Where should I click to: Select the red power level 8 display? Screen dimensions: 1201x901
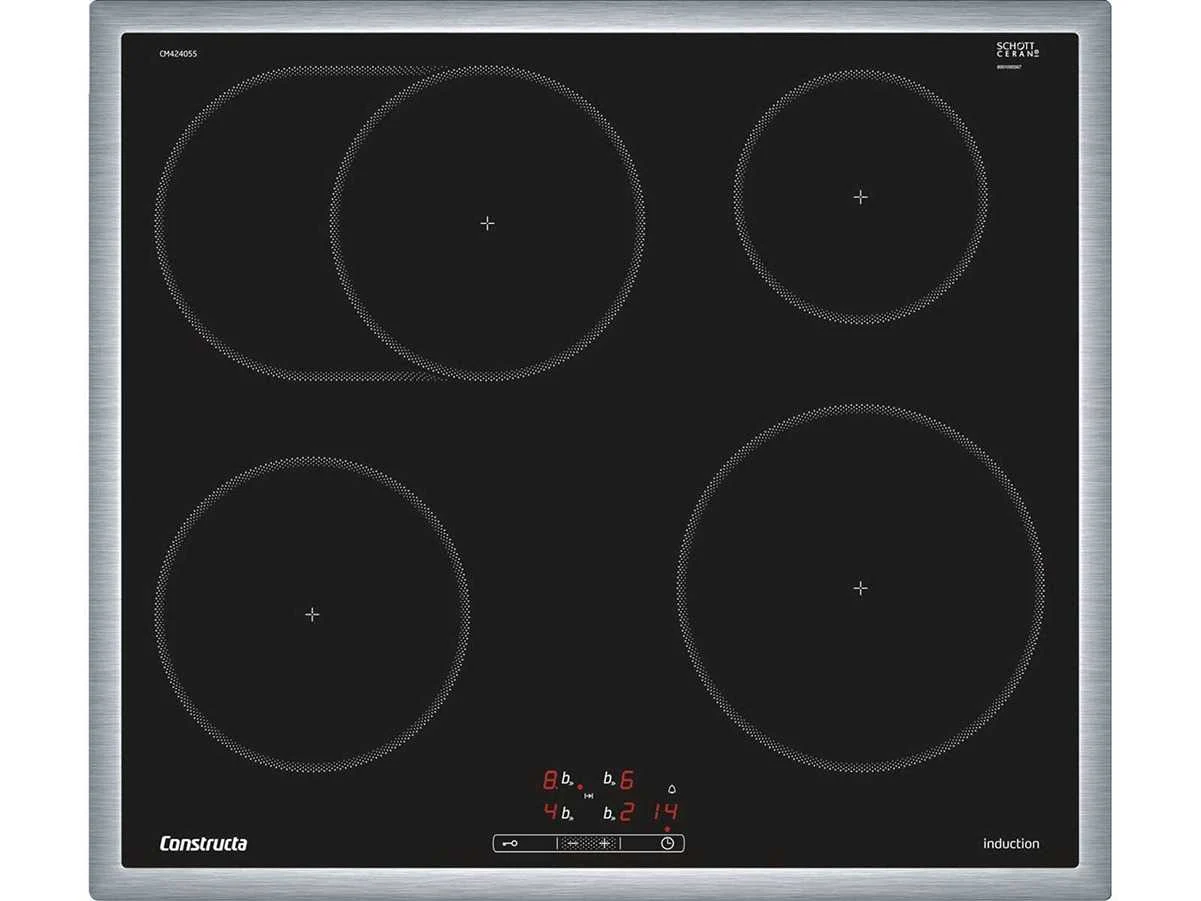(x=549, y=779)
